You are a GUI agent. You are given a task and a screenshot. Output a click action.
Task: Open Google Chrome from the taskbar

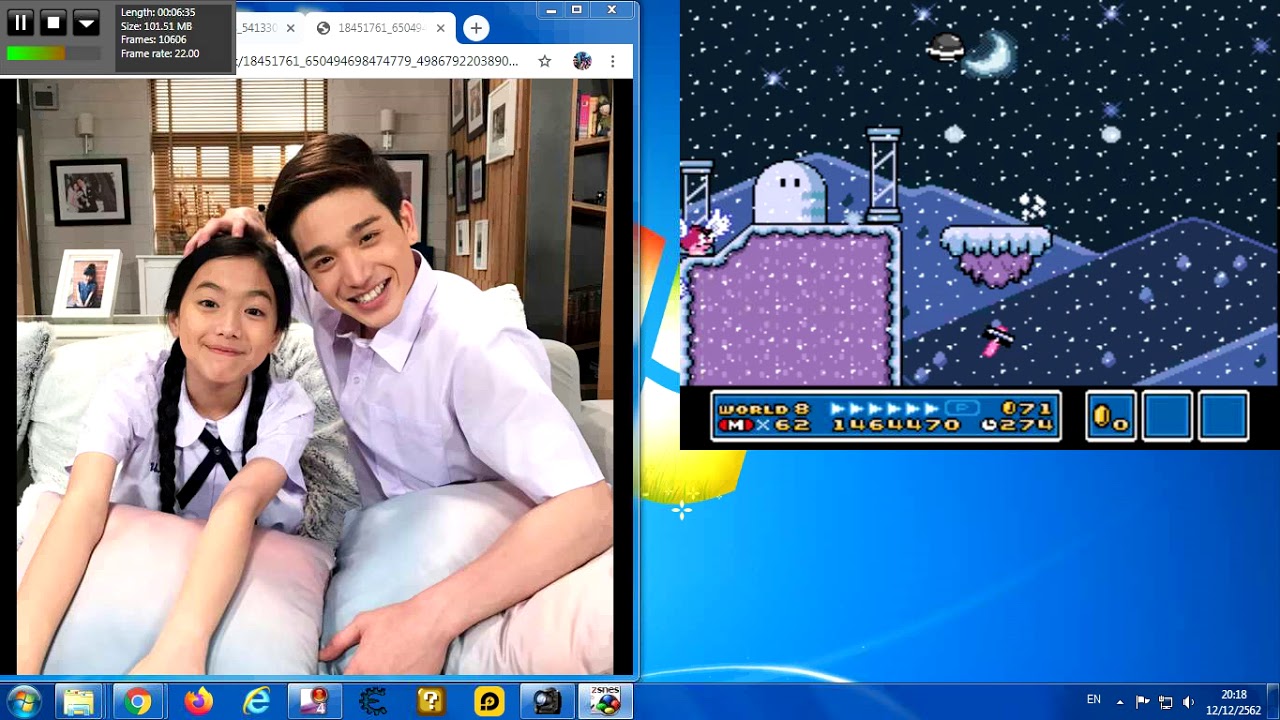138,702
